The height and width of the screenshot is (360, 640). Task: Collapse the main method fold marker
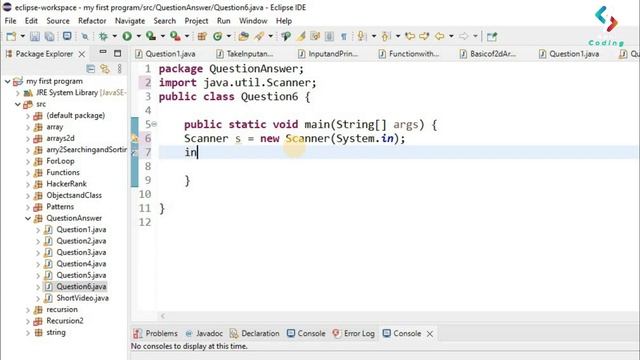(155, 124)
